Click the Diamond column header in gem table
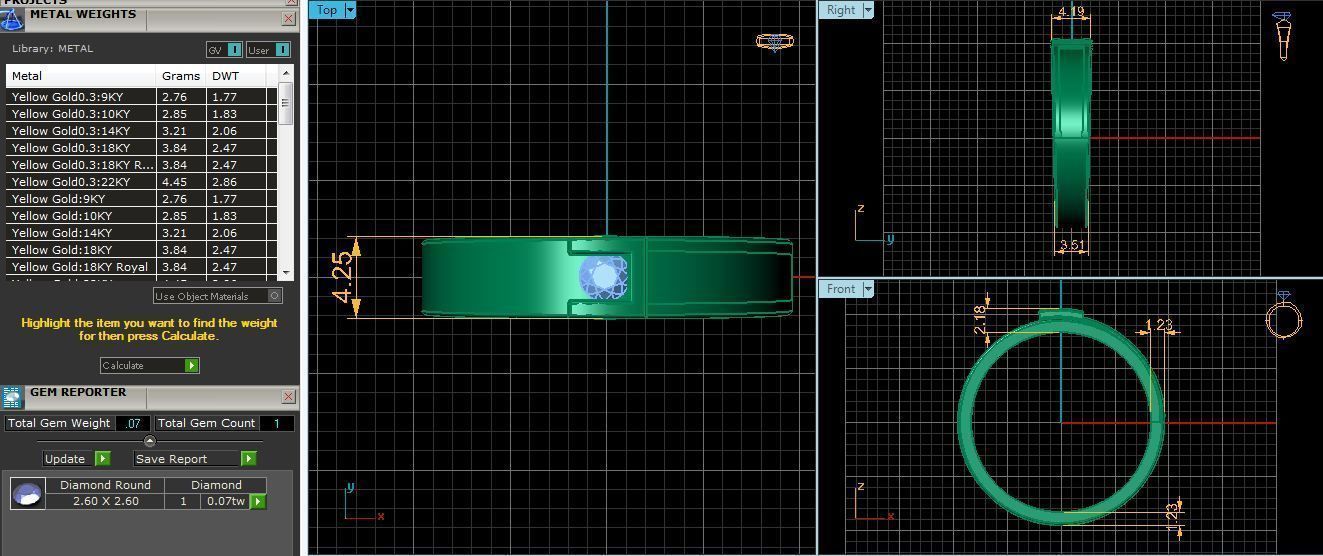1323x556 pixels. click(x=216, y=485)
